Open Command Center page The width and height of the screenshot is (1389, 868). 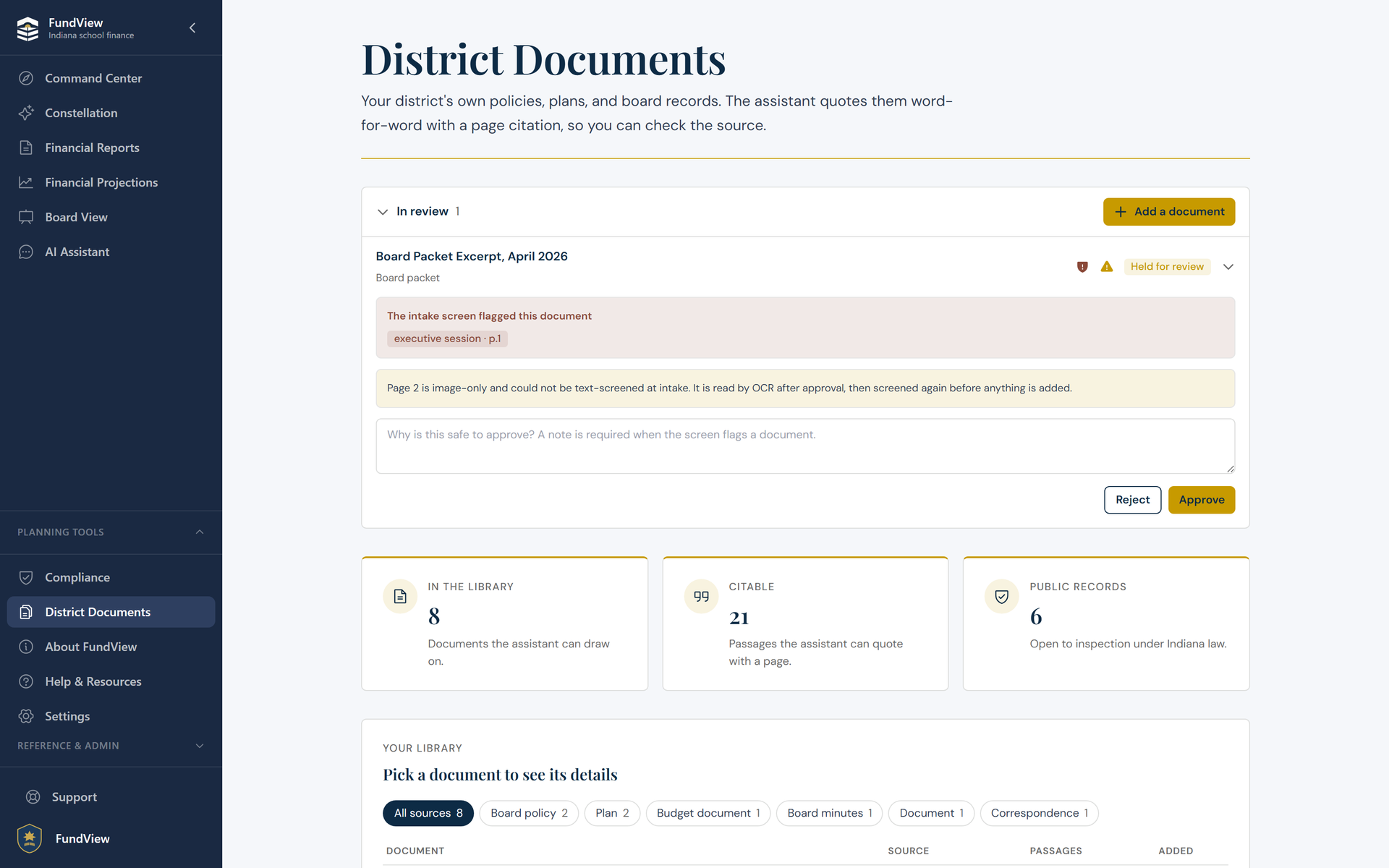point(111,78)
